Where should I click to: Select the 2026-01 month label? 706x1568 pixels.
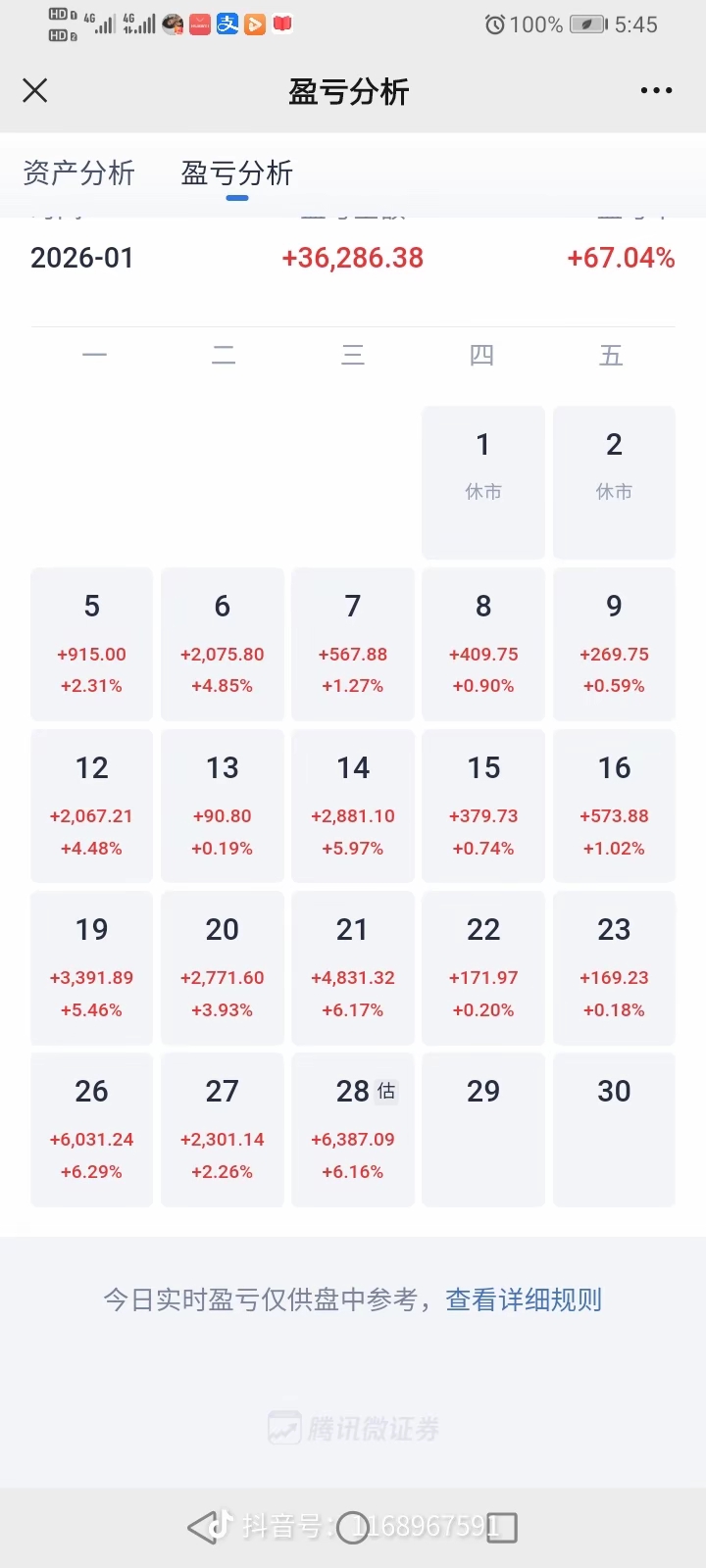81,258
